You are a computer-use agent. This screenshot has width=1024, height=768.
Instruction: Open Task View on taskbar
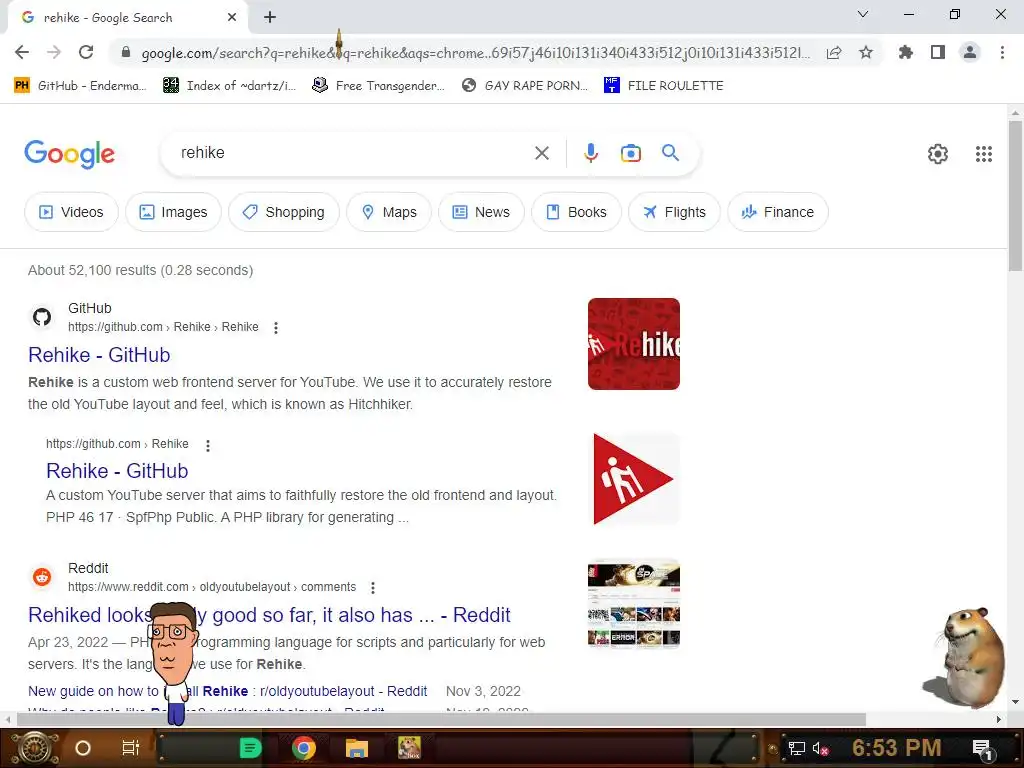pyautogui.click(x=131, y=748)
